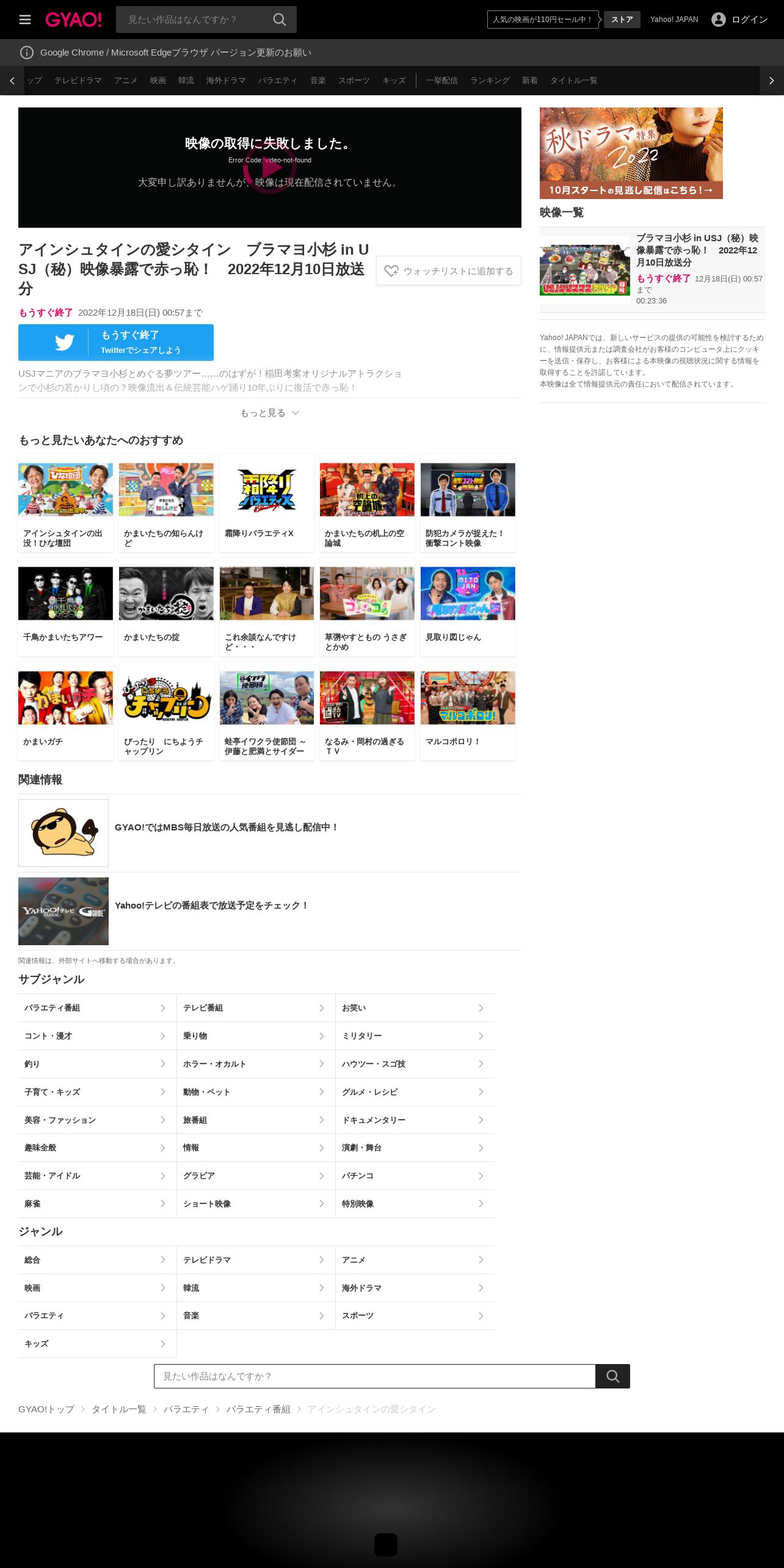Open the 秋ドラマ特集 2022 banner

[631, 153]
